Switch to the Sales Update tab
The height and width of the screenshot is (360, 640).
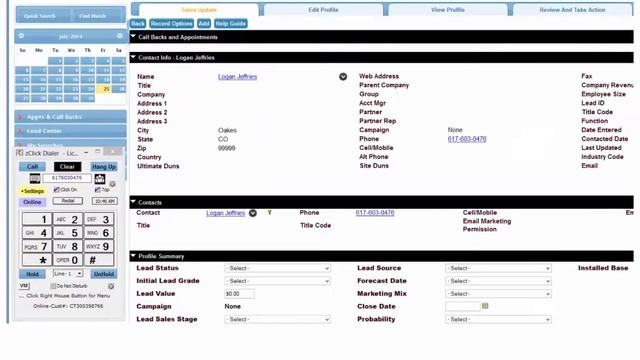pos(199,9)
